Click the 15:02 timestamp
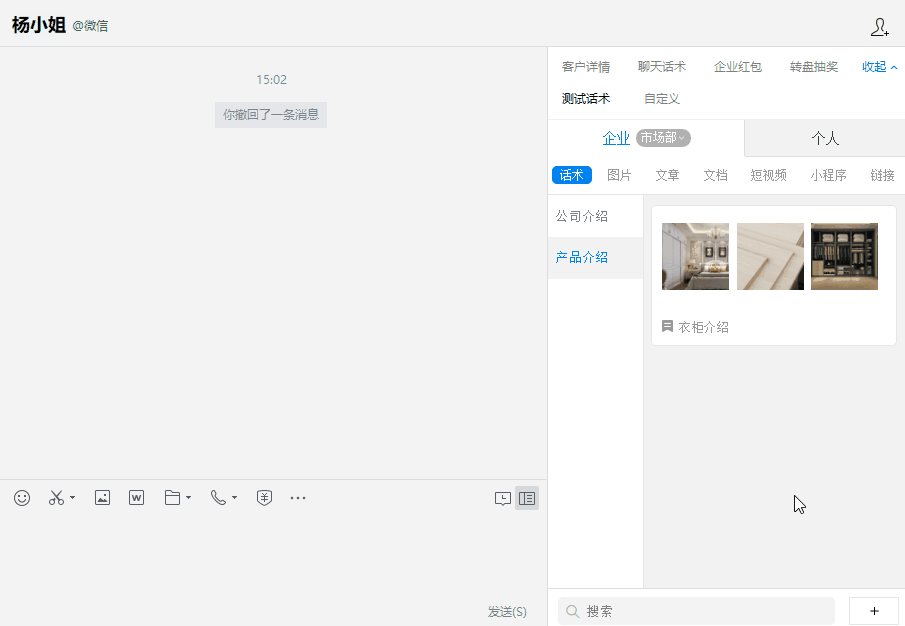This screenshot has height=626, width=905. coord(271,80)
